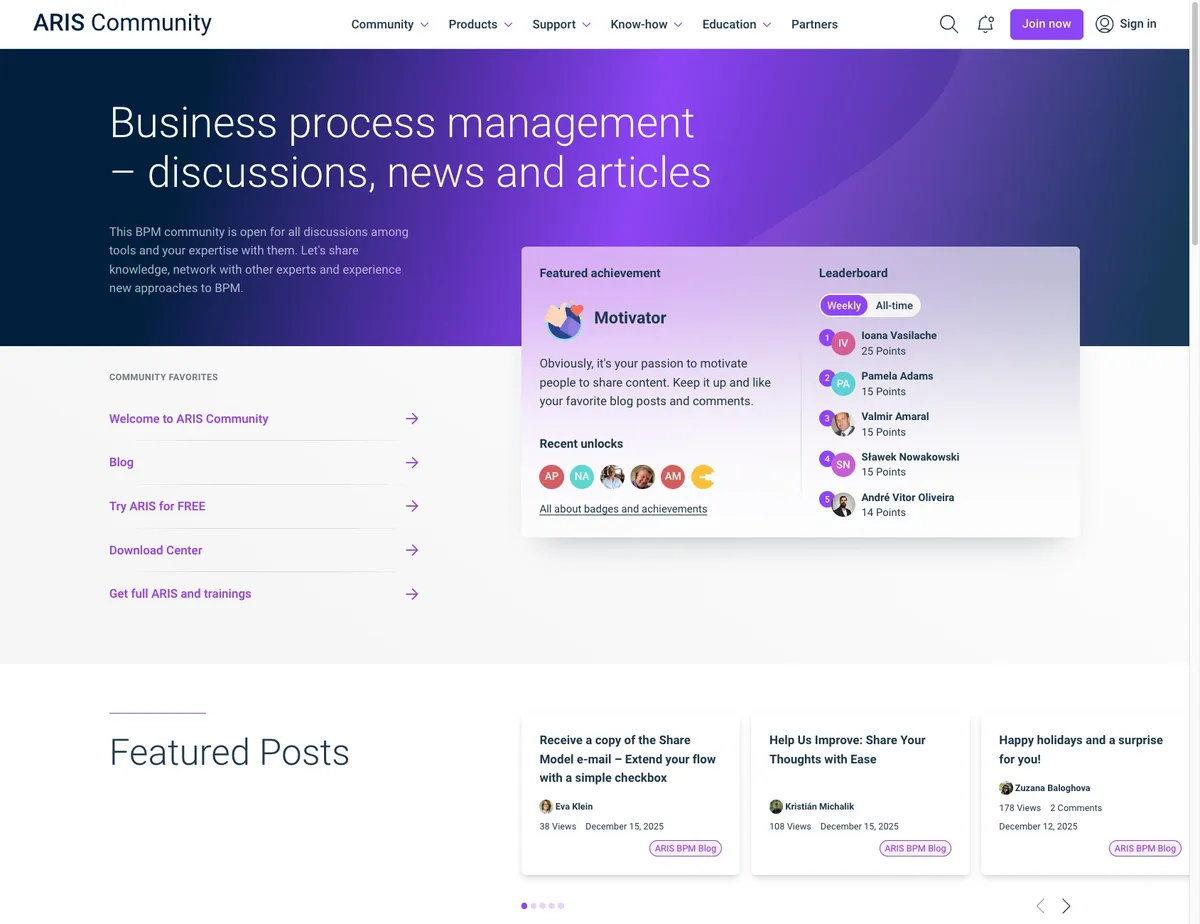Select the last carousel pagination dot
Screen dimensions: 1200x924
[561, 906]
